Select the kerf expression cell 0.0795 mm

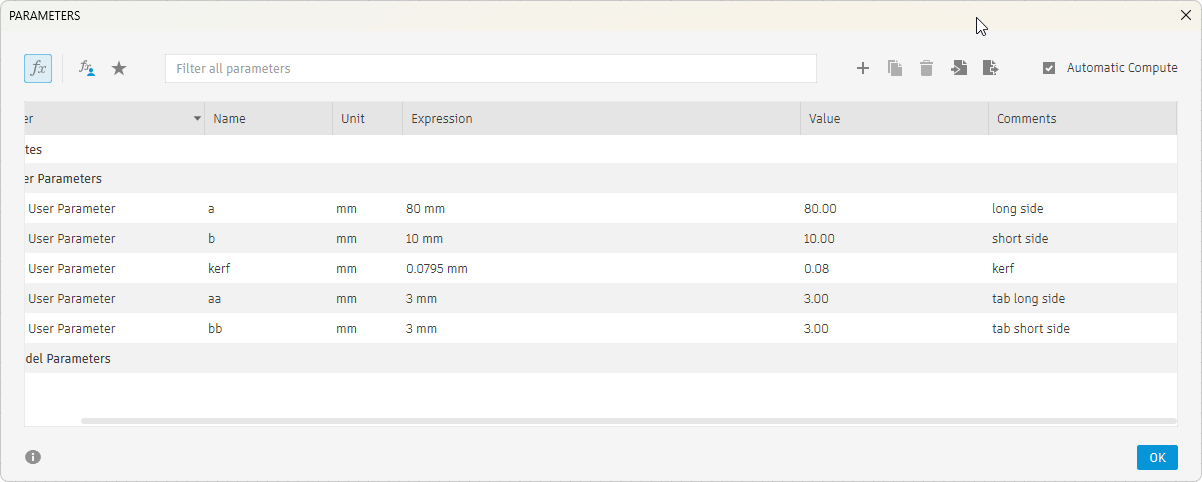pos(437,269)
